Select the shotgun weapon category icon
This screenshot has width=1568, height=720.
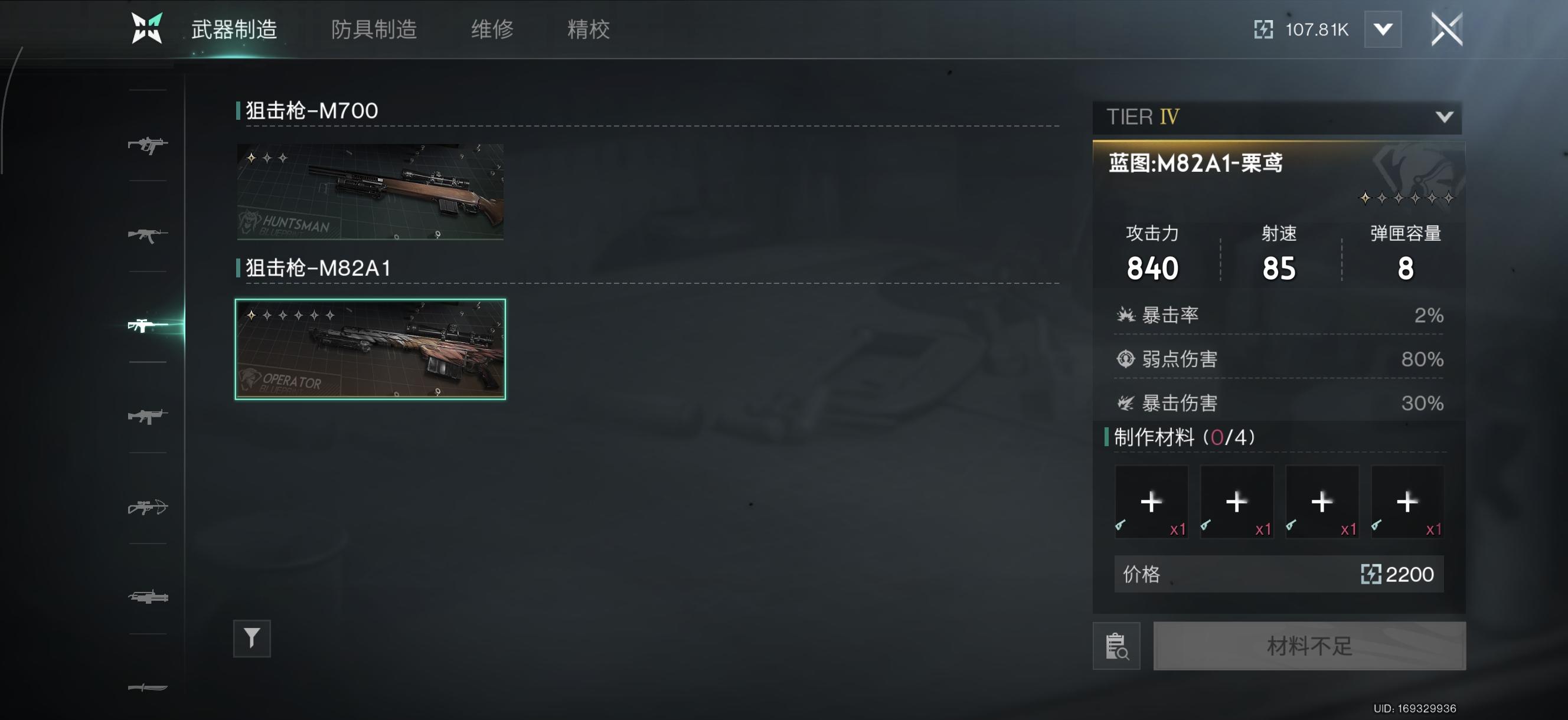(x=148, y=597)
